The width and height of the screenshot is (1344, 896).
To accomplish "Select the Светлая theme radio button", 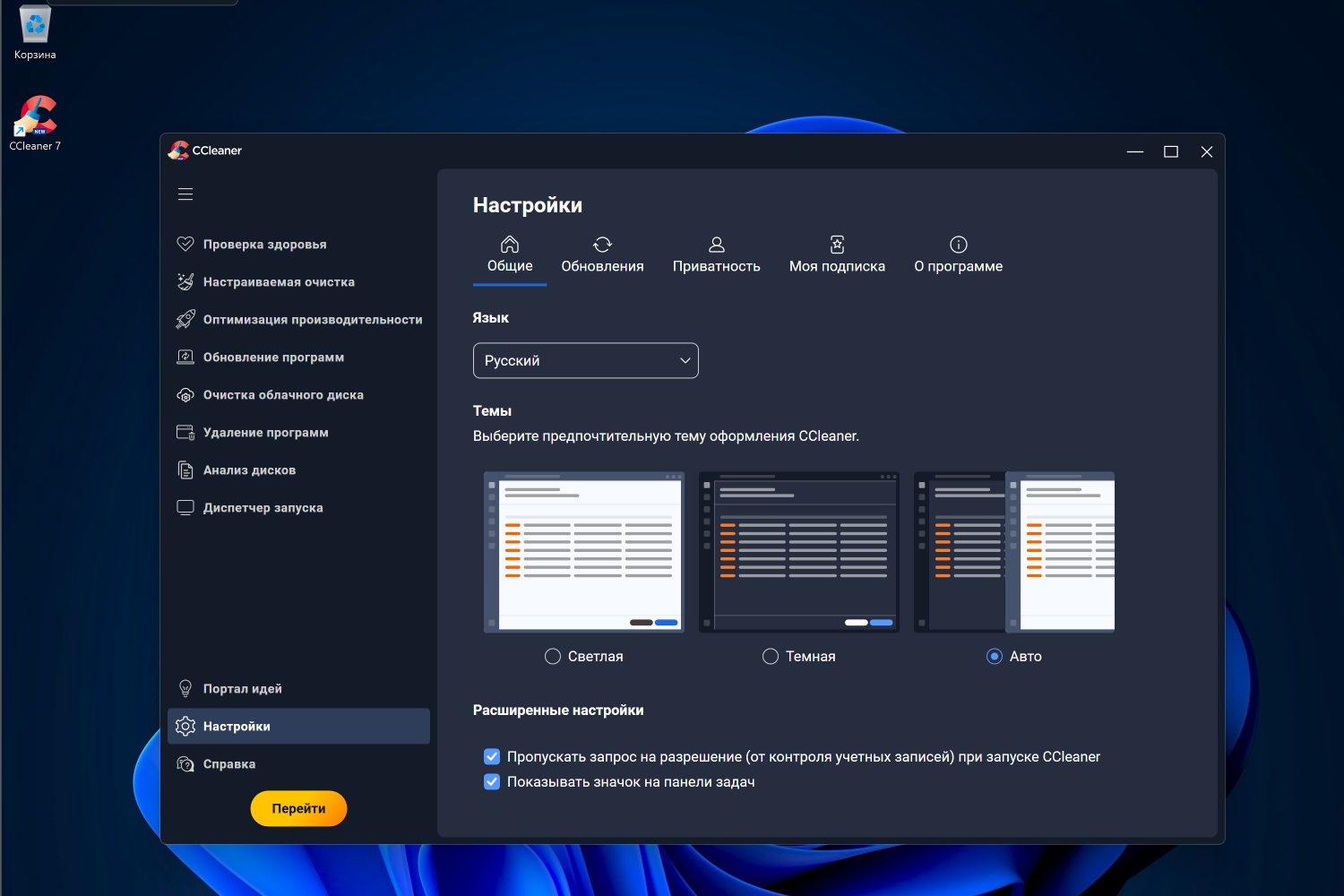I will click(553, 656).
